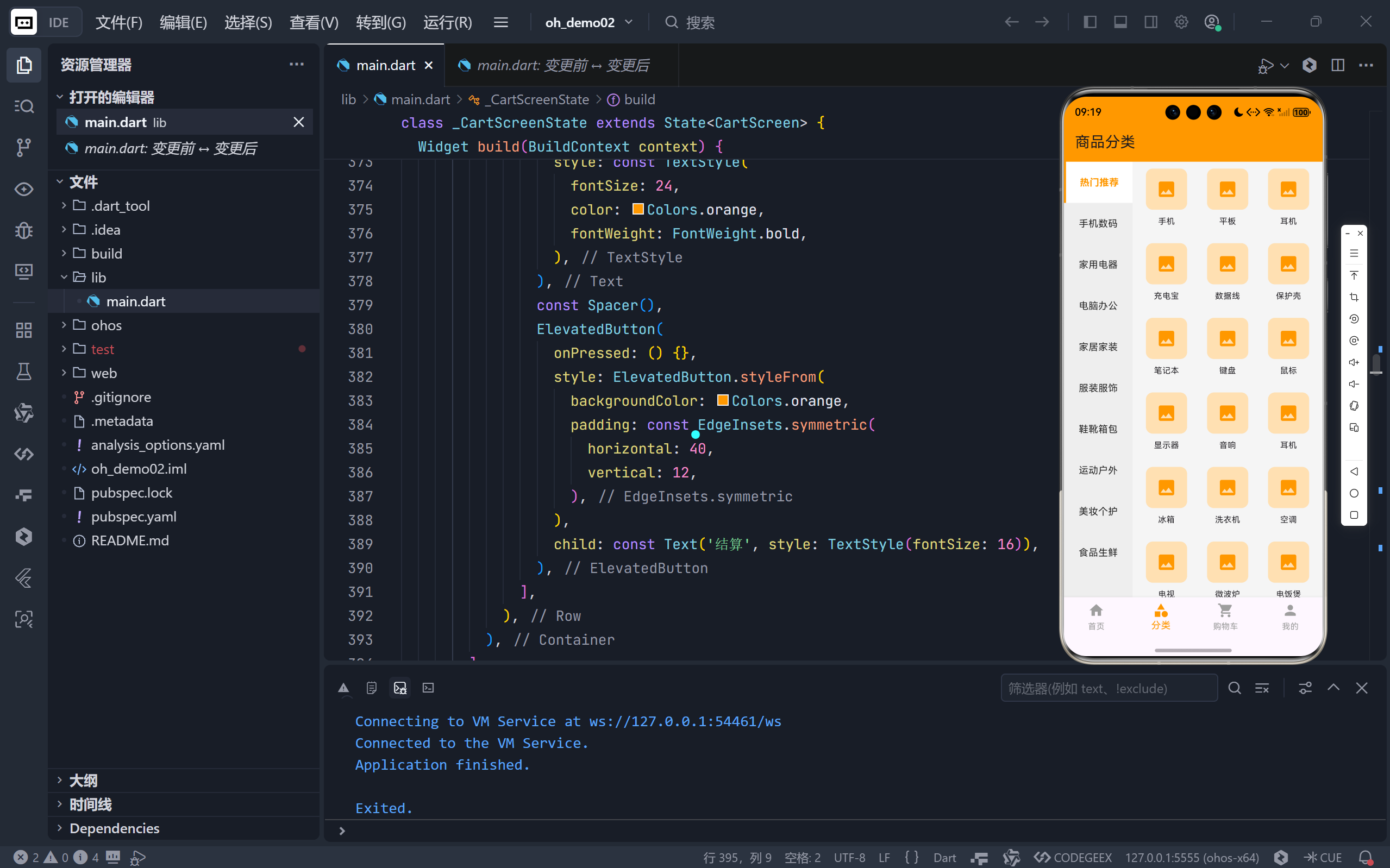Tap 购物车 tab in phone preview
The image size is (1390, 868).
point(1225,616)
